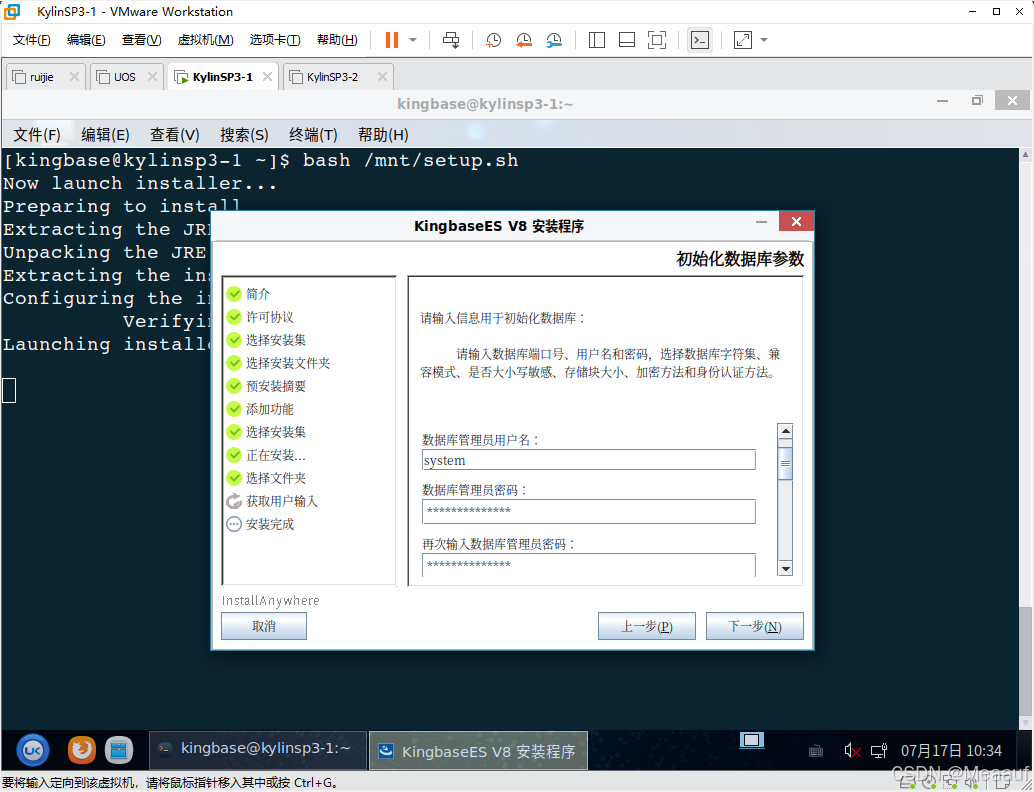Screen dimensions: 1034x792
Task: Click the taskbar clock 07月17日 10:34
Action: click(951, 750)
